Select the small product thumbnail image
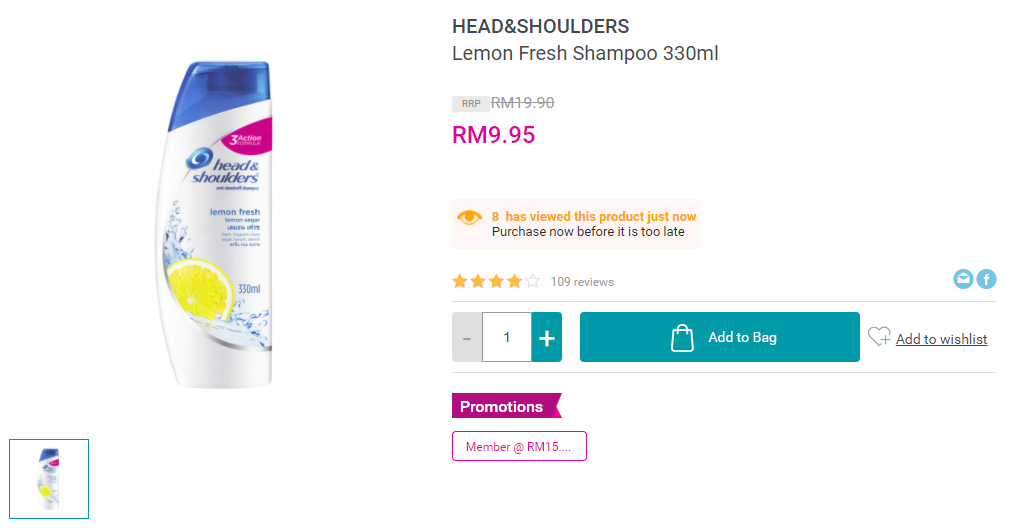This screenshot has height=530, width=1016. (49, 479)
